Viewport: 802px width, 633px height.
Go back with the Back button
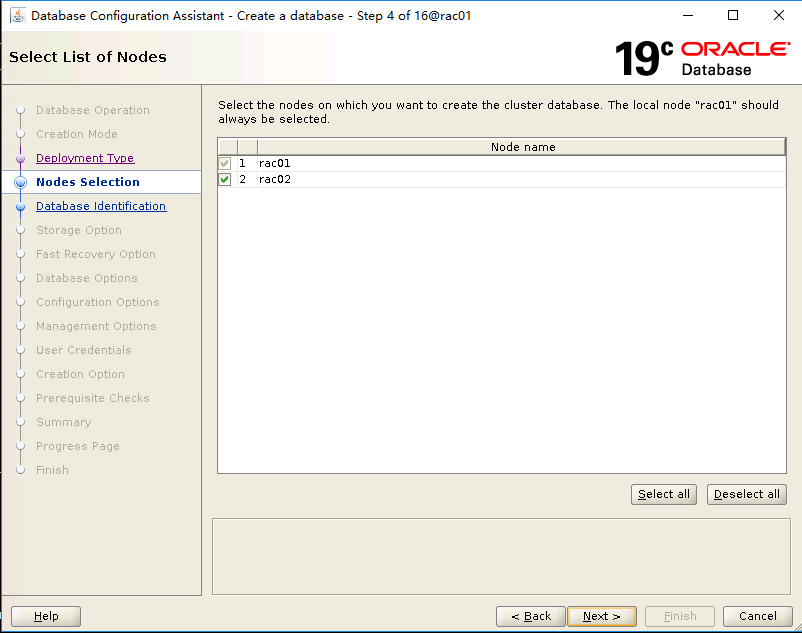tap(530, 616)
